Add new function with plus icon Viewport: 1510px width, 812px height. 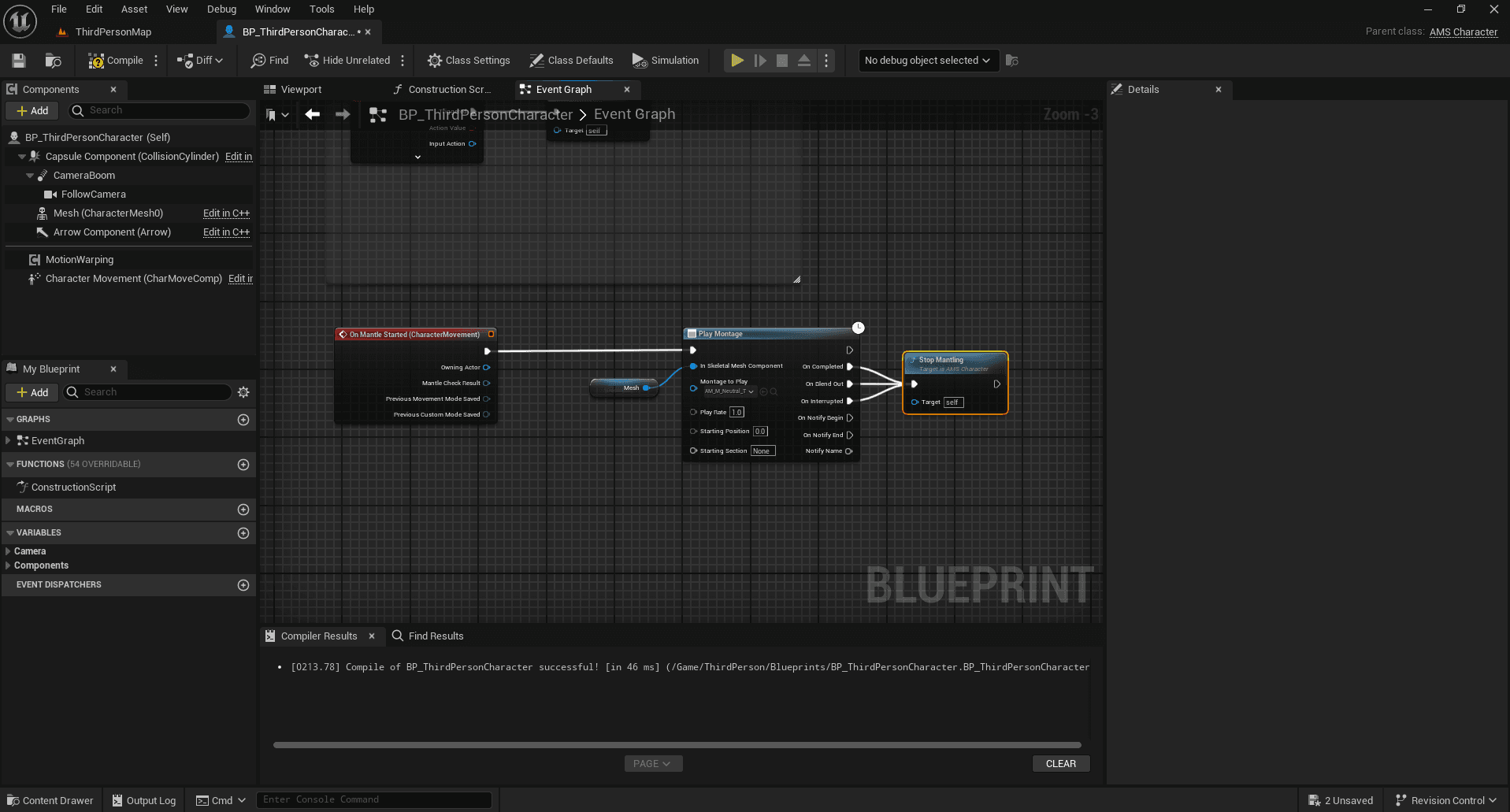[x=243, y=465]
